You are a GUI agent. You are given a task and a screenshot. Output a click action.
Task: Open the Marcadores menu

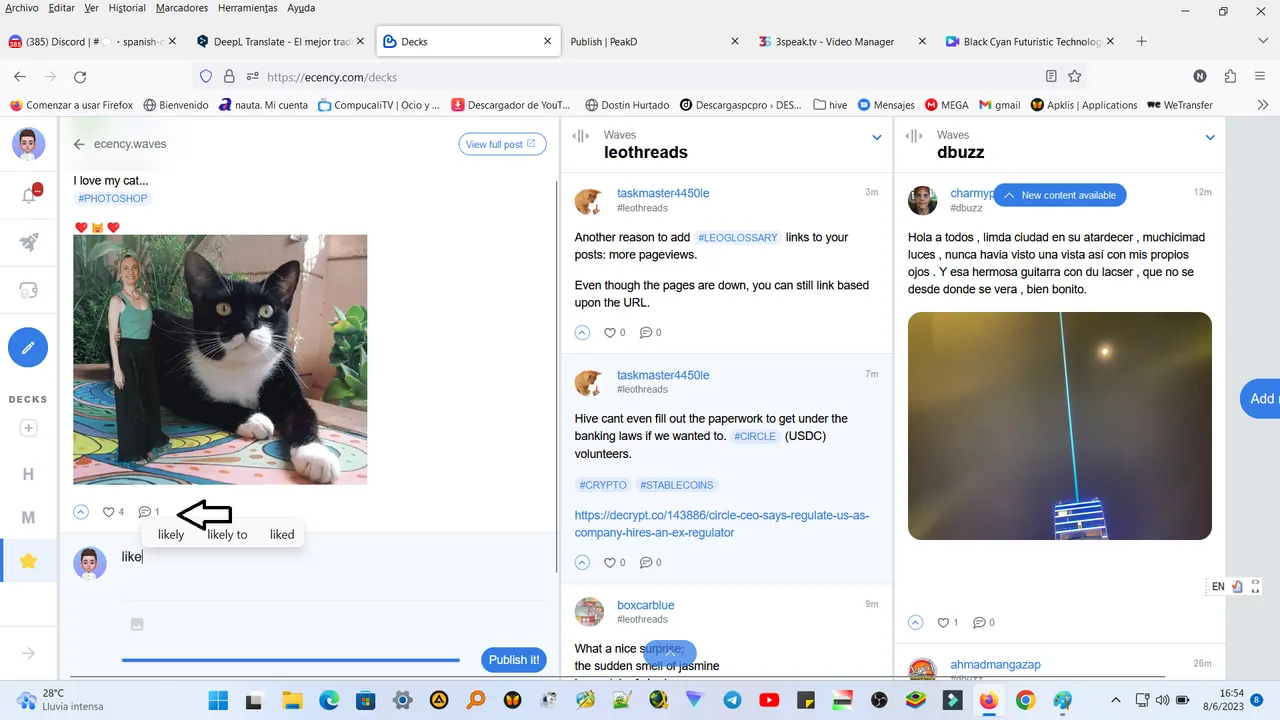pos(182,8)
